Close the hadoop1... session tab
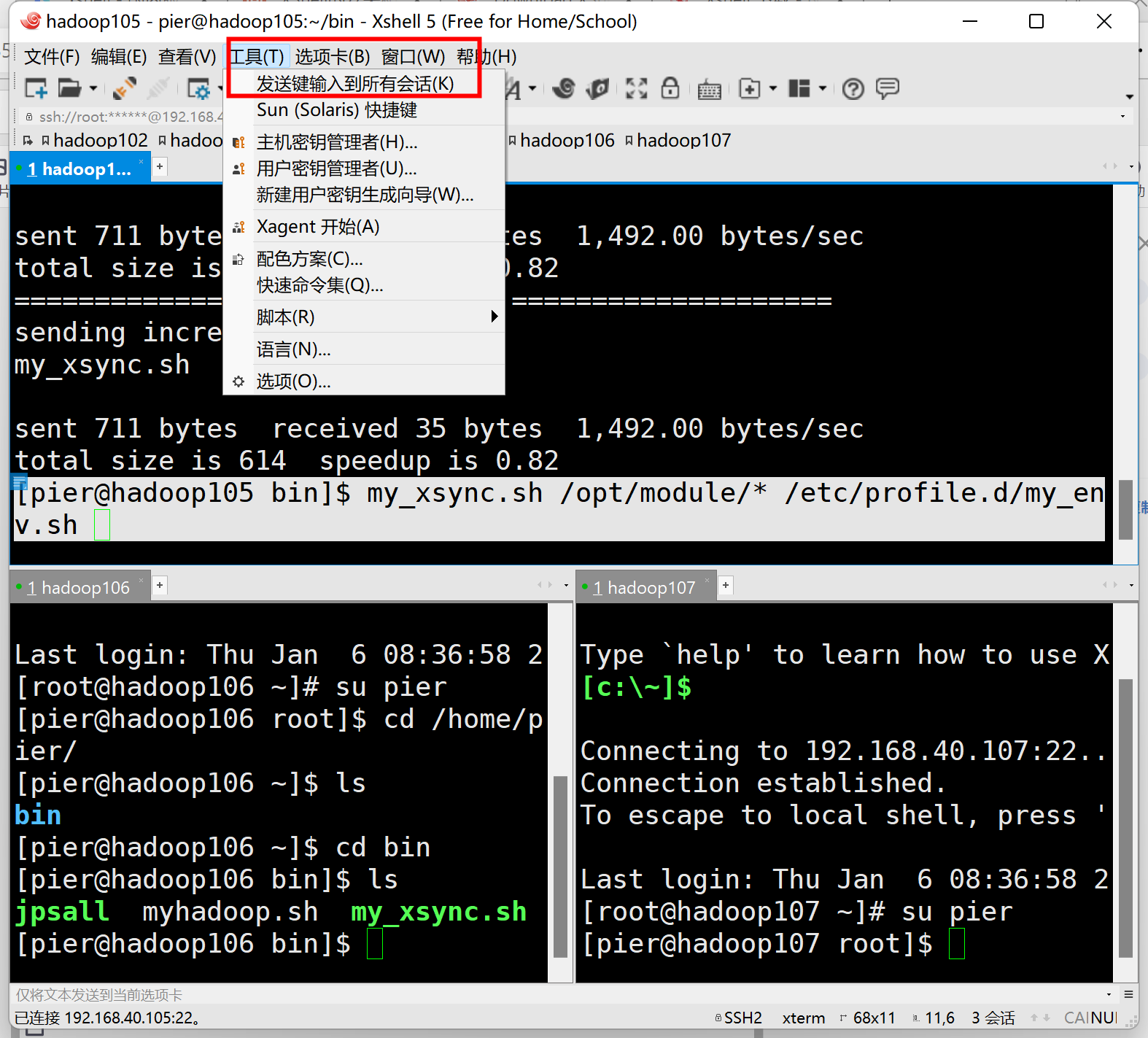 (x=141, y=161)
